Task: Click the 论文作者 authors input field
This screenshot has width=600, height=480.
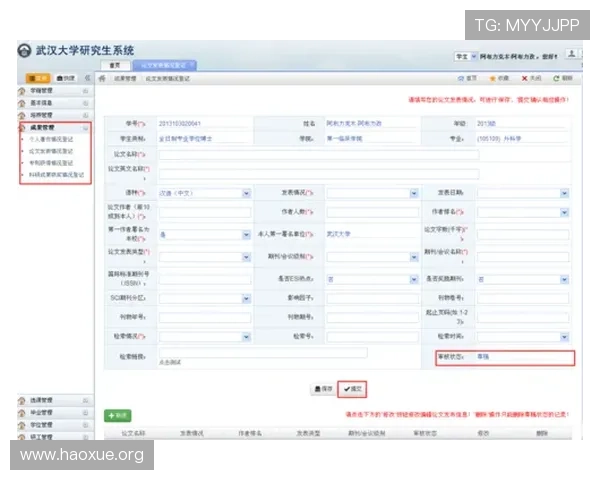Action: point(205,212)
